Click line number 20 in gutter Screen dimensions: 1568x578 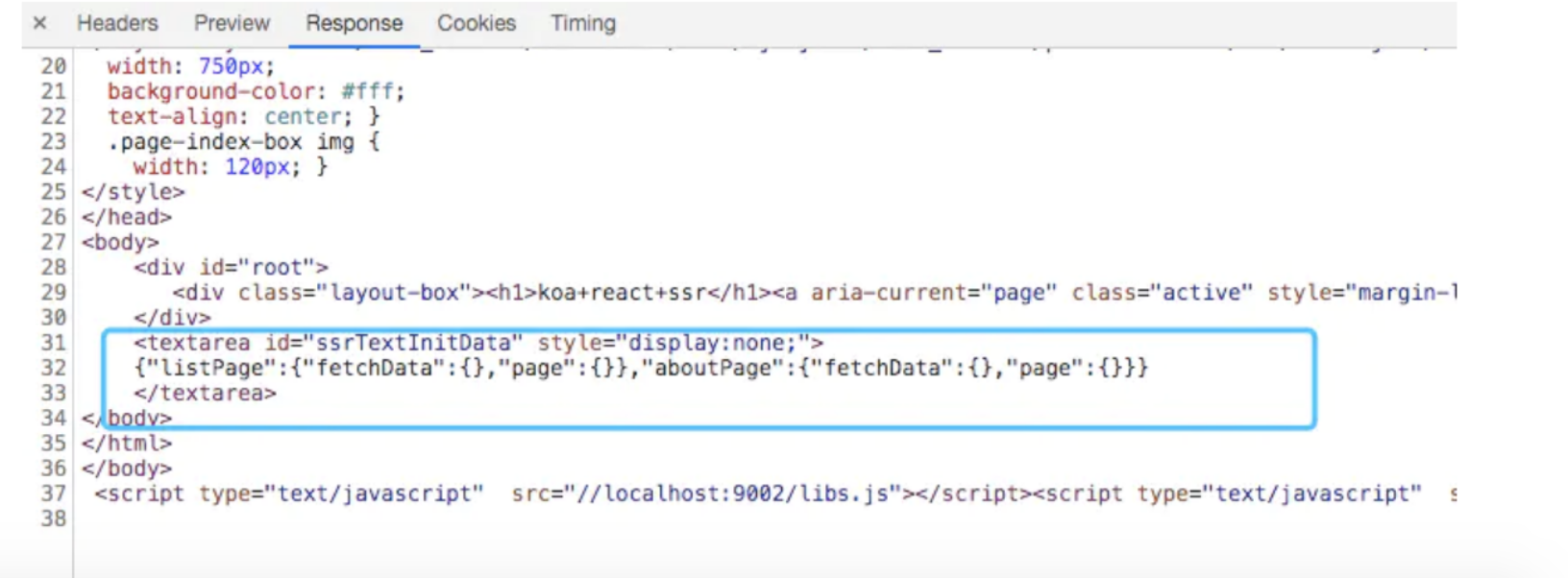pyautogui.click(x=53, y=66)
